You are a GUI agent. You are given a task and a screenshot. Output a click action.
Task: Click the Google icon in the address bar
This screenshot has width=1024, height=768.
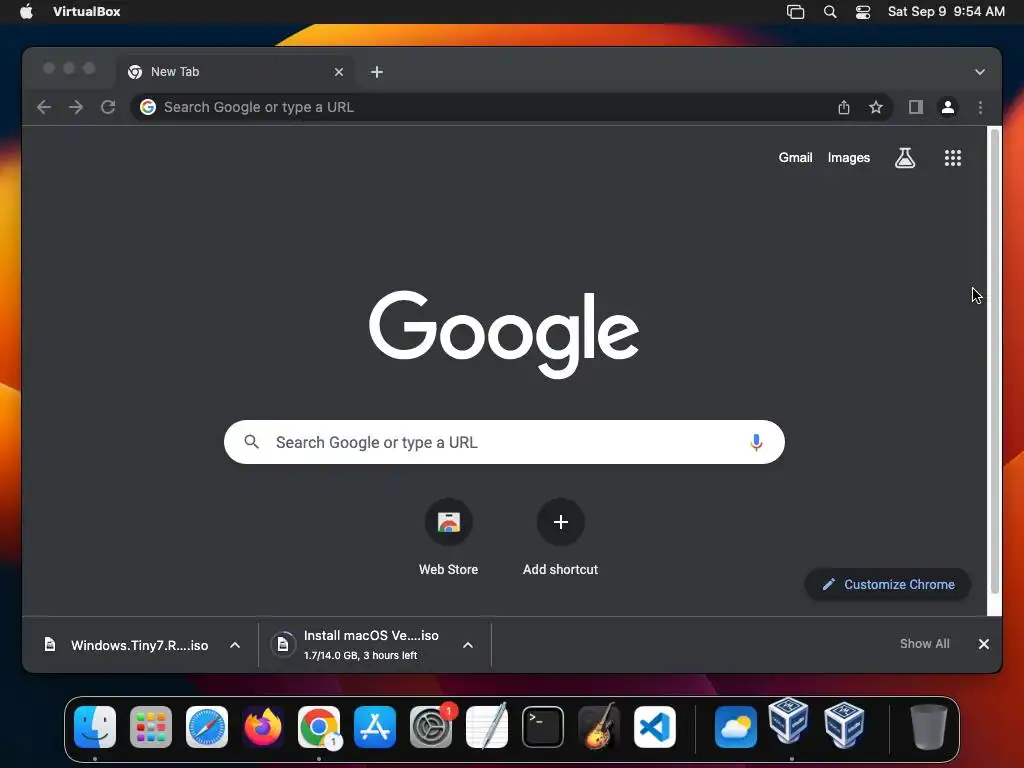point(148,107)
